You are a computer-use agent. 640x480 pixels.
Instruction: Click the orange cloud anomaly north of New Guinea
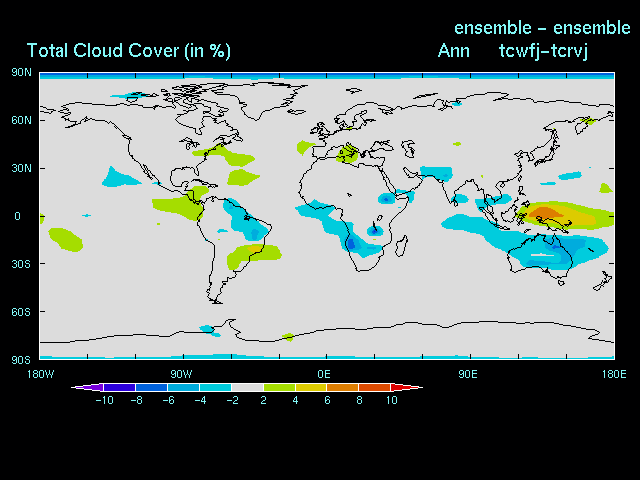coord(546,213)
